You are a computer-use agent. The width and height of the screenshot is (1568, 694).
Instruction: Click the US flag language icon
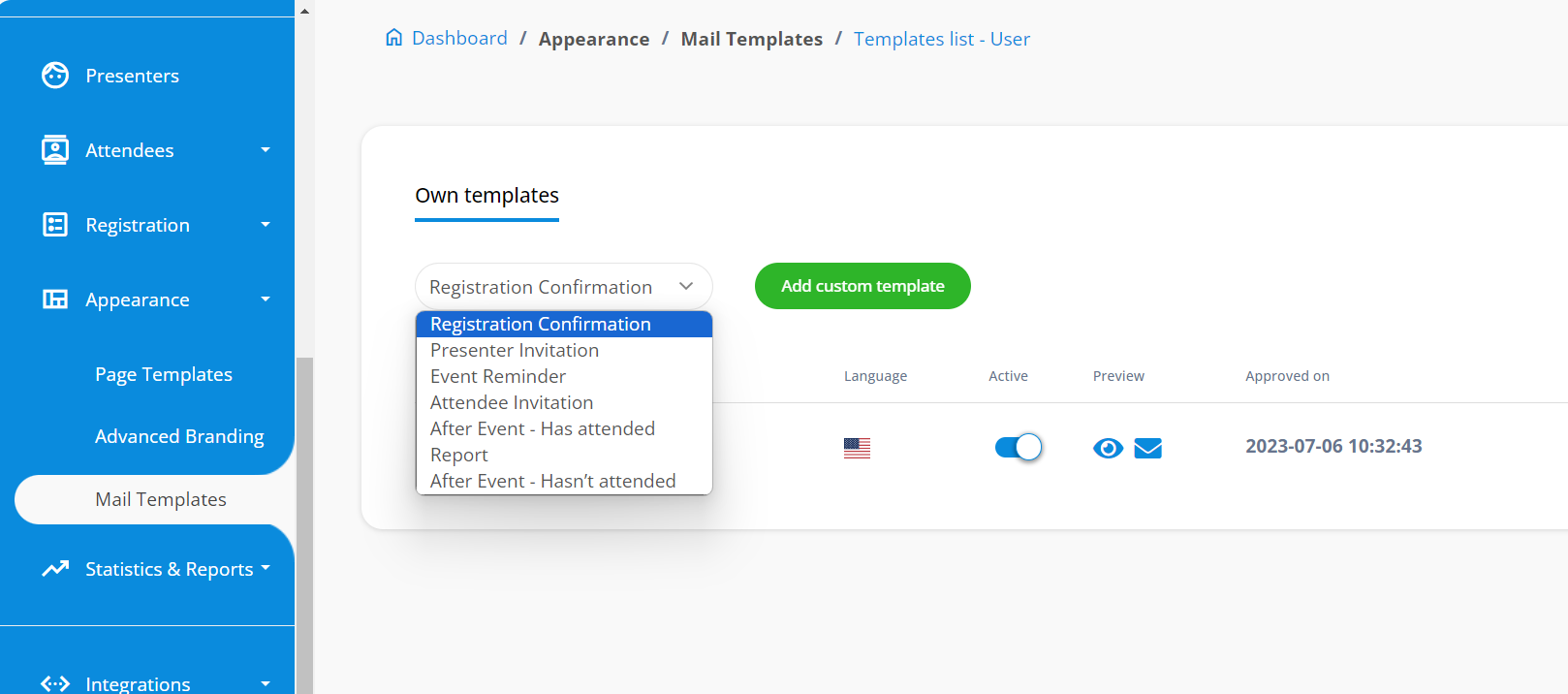[x=857, y=448]
